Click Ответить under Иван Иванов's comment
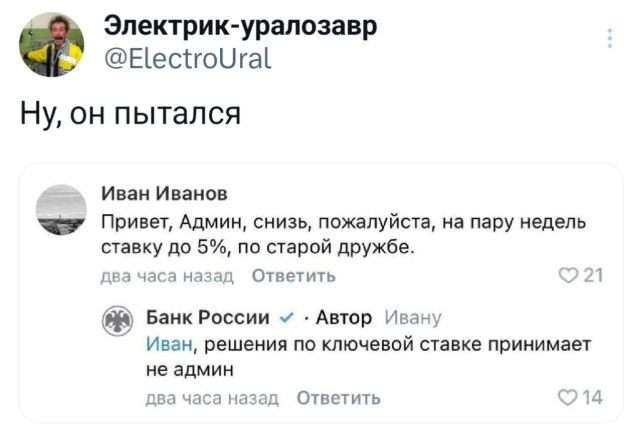Screen dimensions: 640x436 (x=293, y=276)
